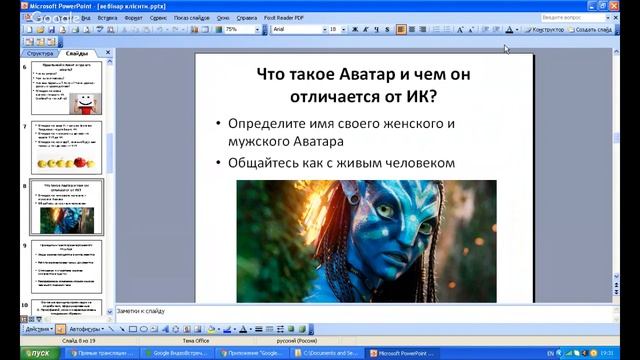
Task: Open the Действия drawing menu dropdown
Action: coord(39,329)
